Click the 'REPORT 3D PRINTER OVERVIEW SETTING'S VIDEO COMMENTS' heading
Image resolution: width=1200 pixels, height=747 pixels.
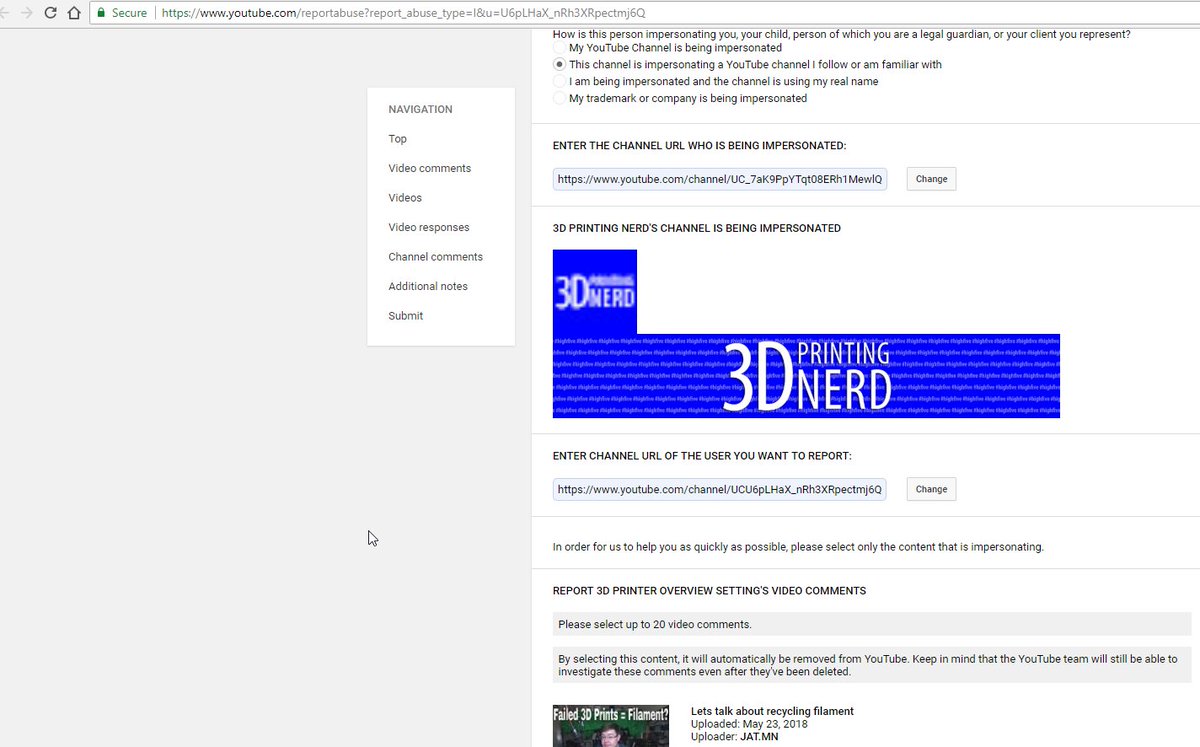709,591
